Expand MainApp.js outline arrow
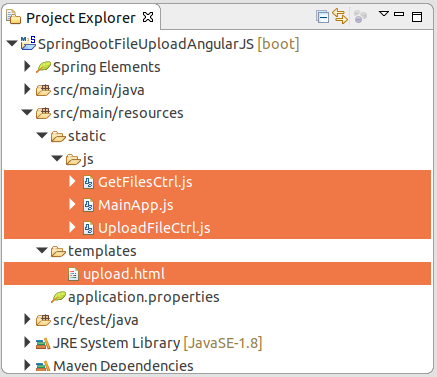The image size is (437, 377). click(72, 204)
